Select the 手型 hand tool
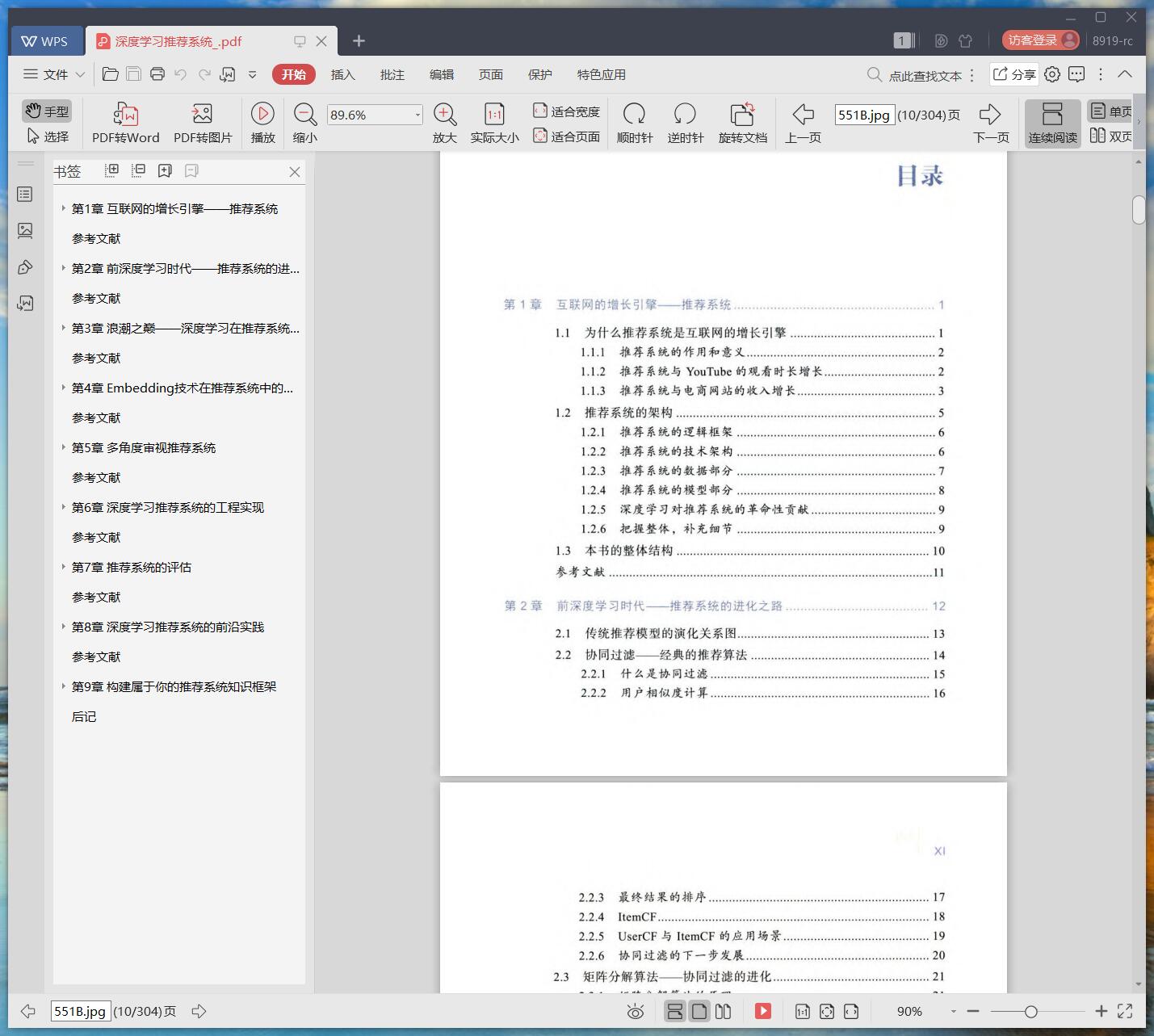The width and height of the screenshot is (1154, 1036). (x=47, y=111)
